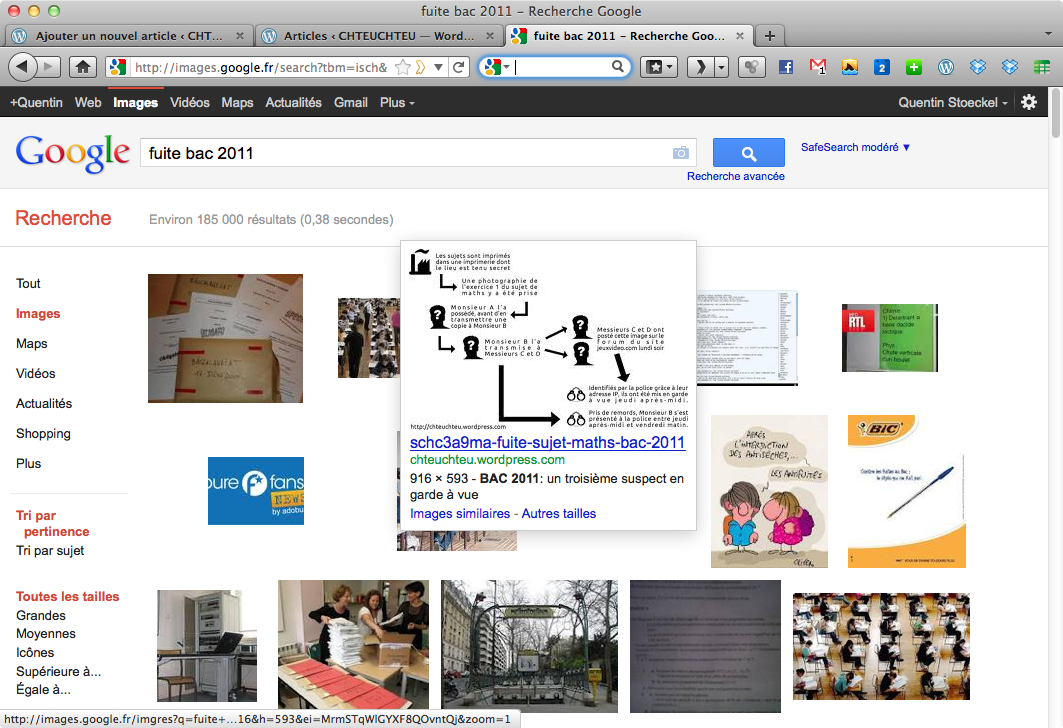
Task: Click the RSS feed icon in address bar
Action: point(420,67)
